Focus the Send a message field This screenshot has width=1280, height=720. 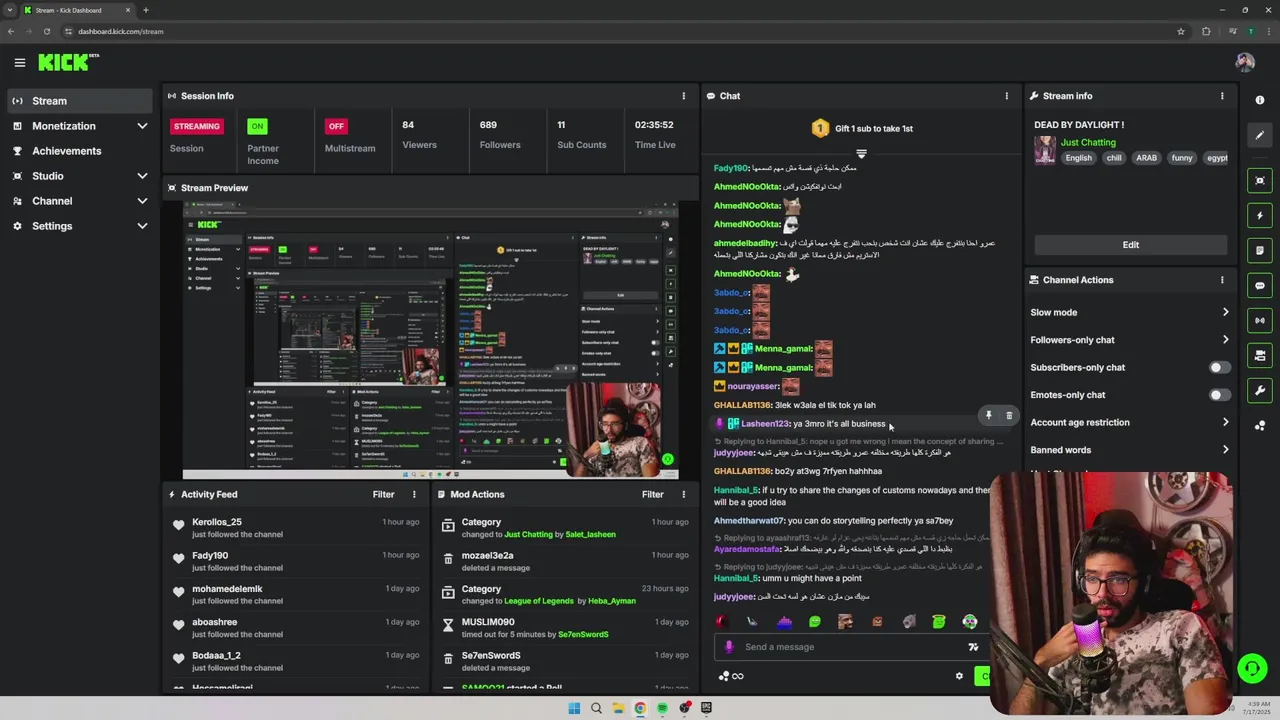point(850,647)
